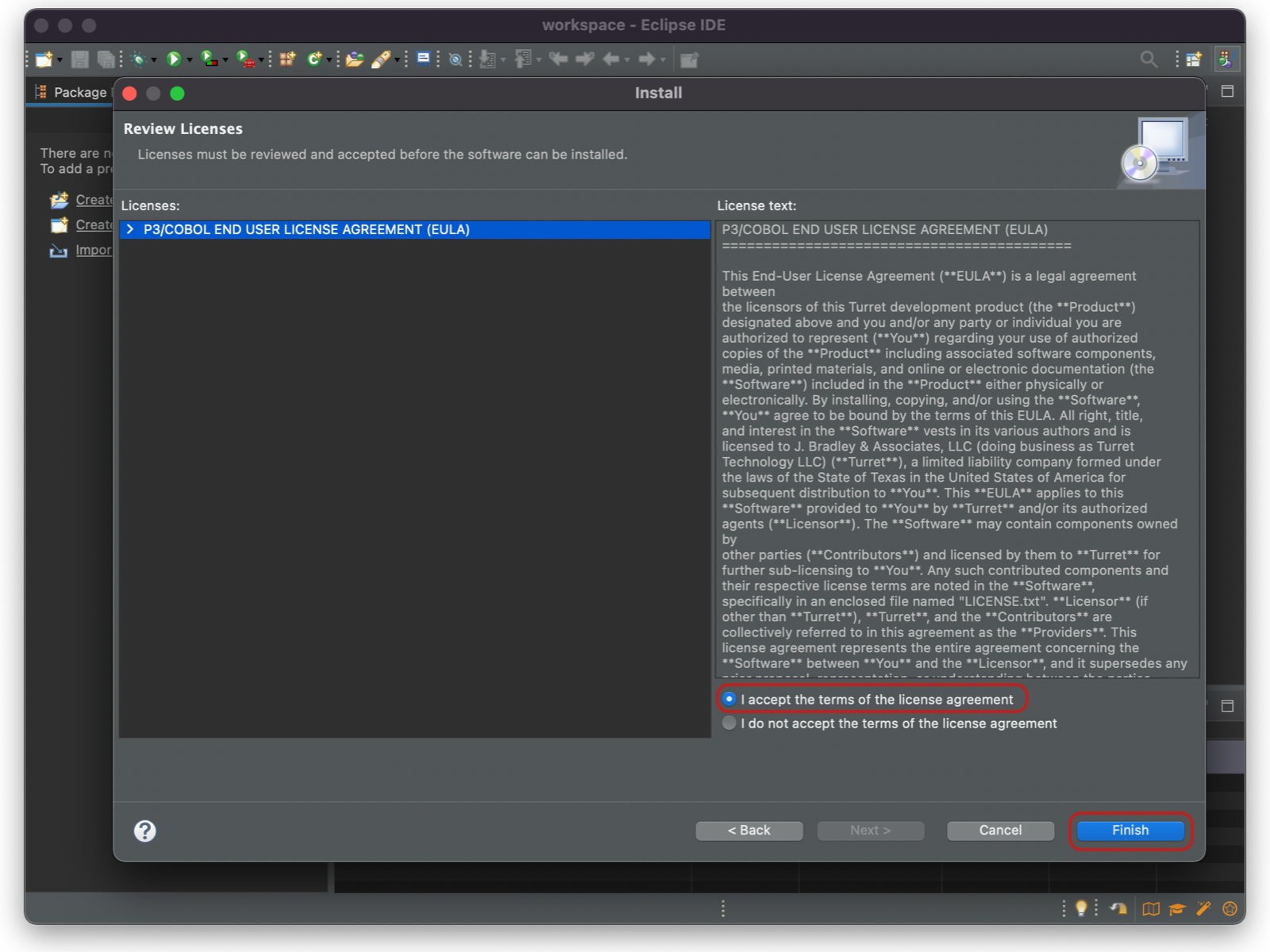
Task: Open the Run configurations dropdown arrow
Action: click(190, 60)
